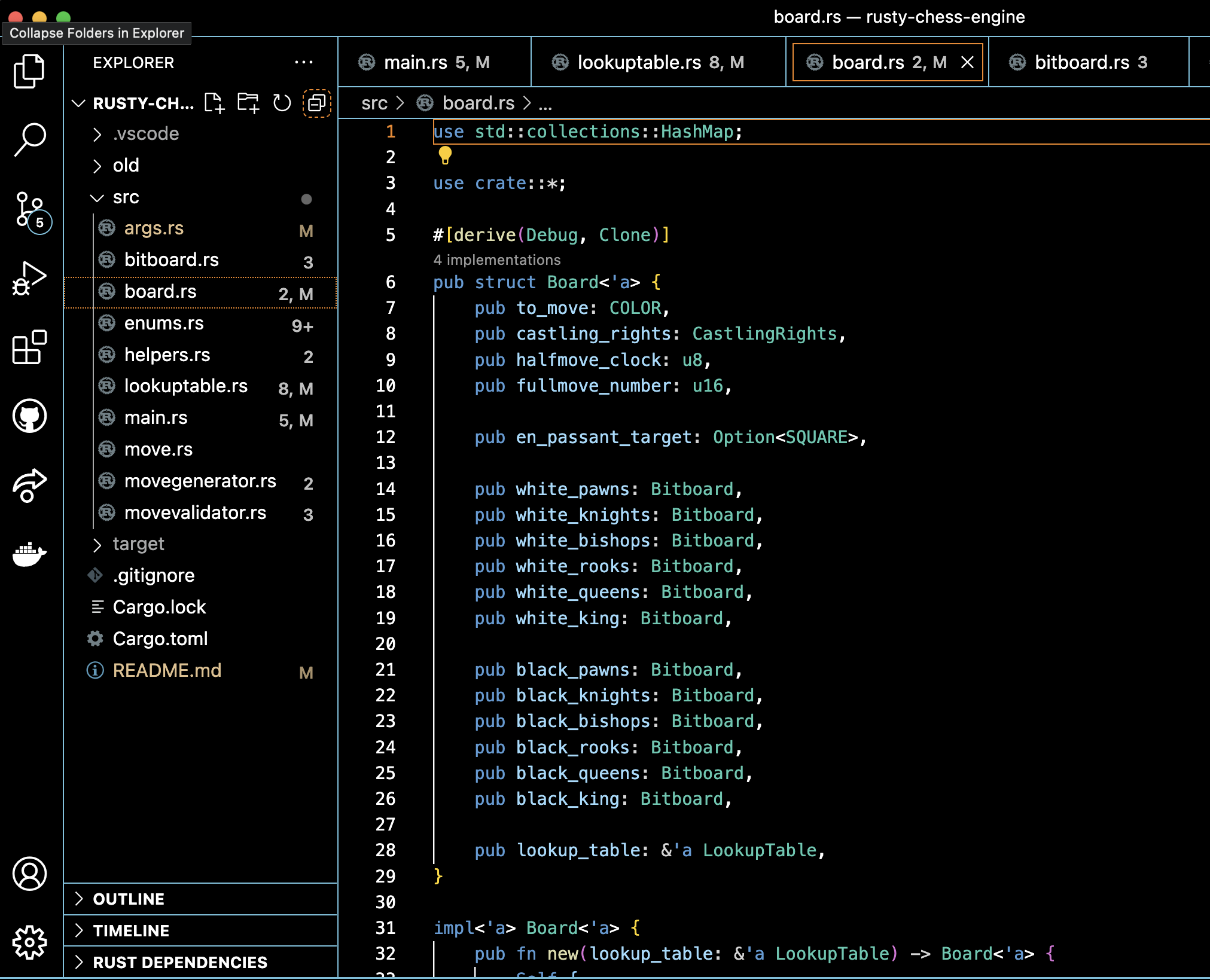1210x980 pixels.
Task: Click the New File icon in explorer
Action: pyautogui.click(x=214, y=103)
